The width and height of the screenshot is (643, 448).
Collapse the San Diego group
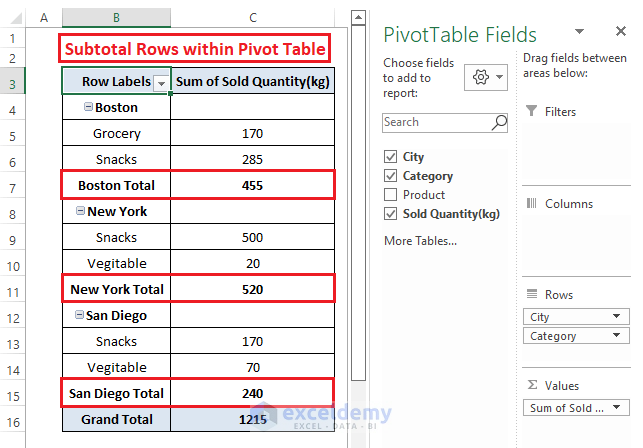coord(76,316)
